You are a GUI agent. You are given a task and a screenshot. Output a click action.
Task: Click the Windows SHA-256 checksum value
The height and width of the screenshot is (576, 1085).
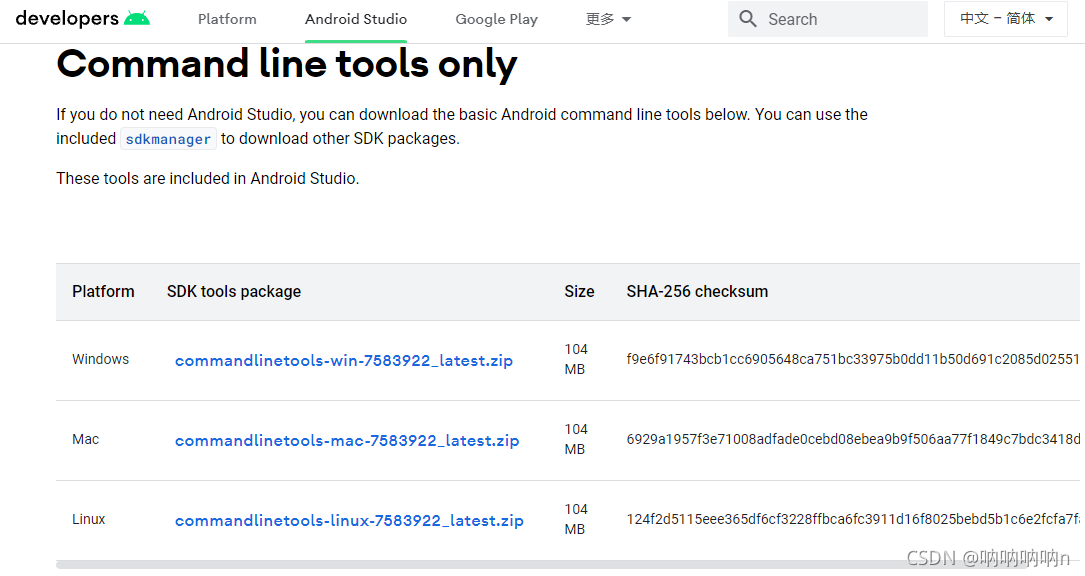[852, 360]
